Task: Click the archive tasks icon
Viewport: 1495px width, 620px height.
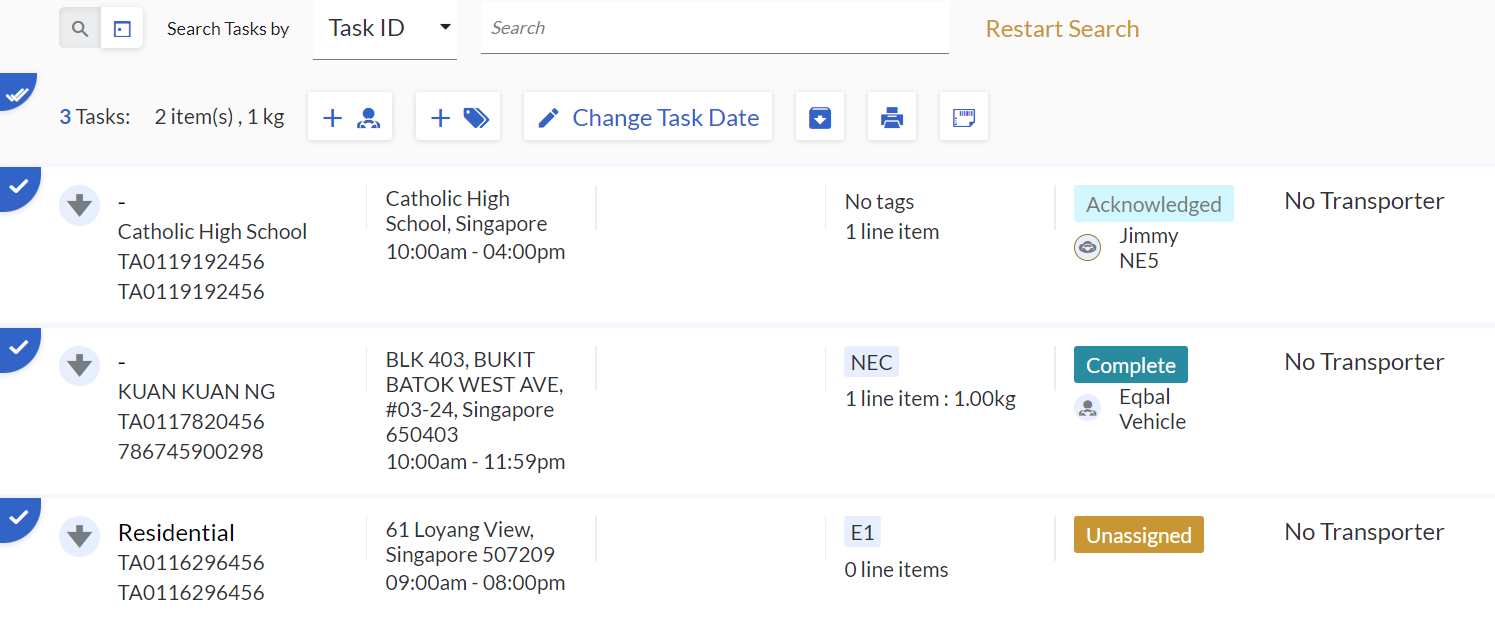Action: point(820,117)
